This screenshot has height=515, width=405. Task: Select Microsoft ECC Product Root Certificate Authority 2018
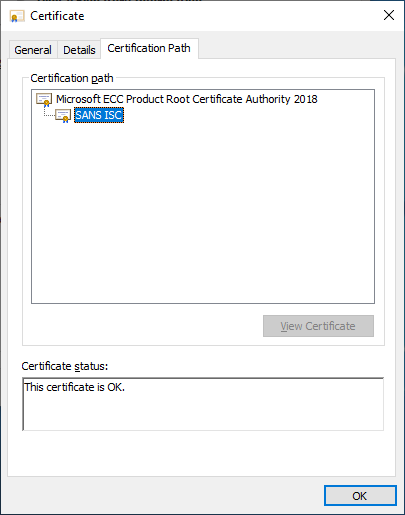point(187,99)
